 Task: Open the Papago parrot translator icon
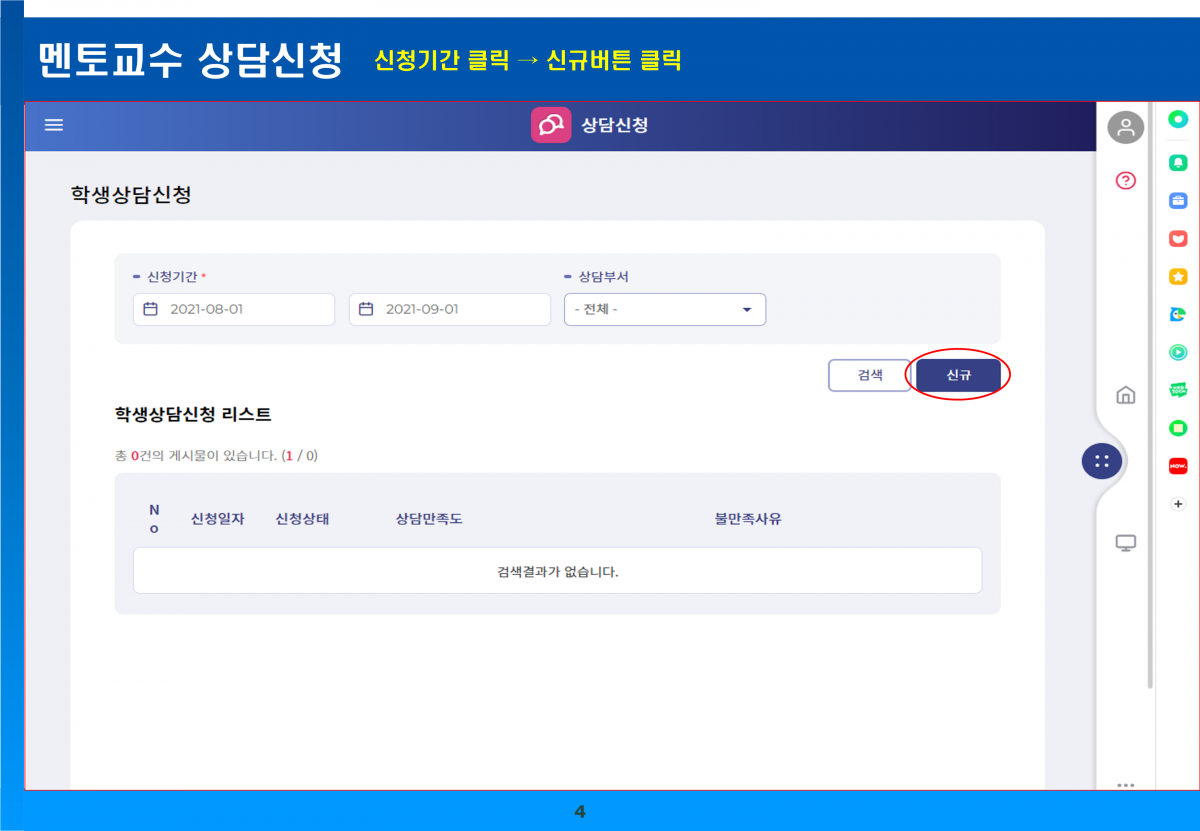(1178, 314)
